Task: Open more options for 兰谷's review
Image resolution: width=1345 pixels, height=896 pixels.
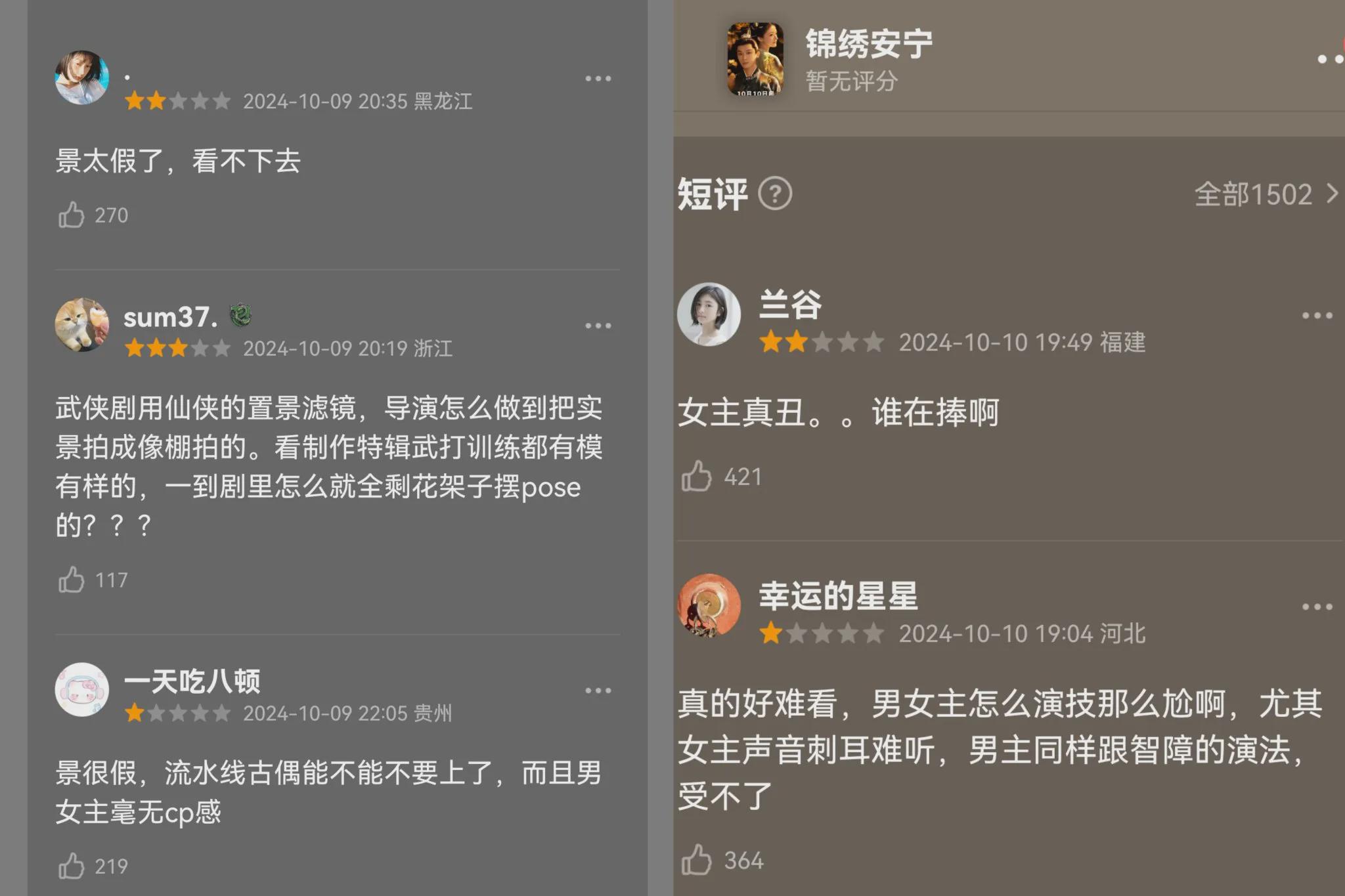Action: (x=1317, y=316)
